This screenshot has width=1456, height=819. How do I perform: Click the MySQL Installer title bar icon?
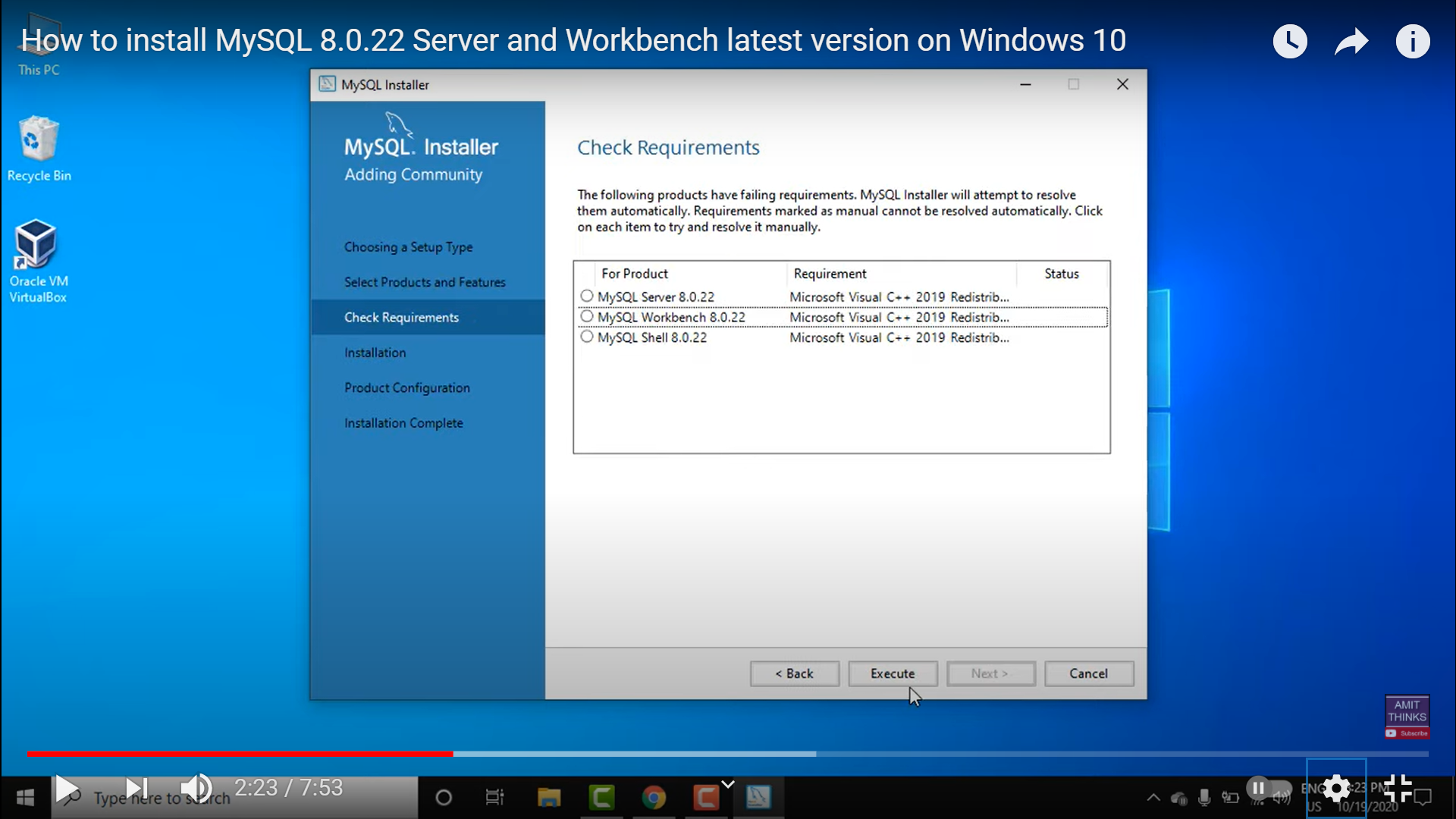click(327, 84)
